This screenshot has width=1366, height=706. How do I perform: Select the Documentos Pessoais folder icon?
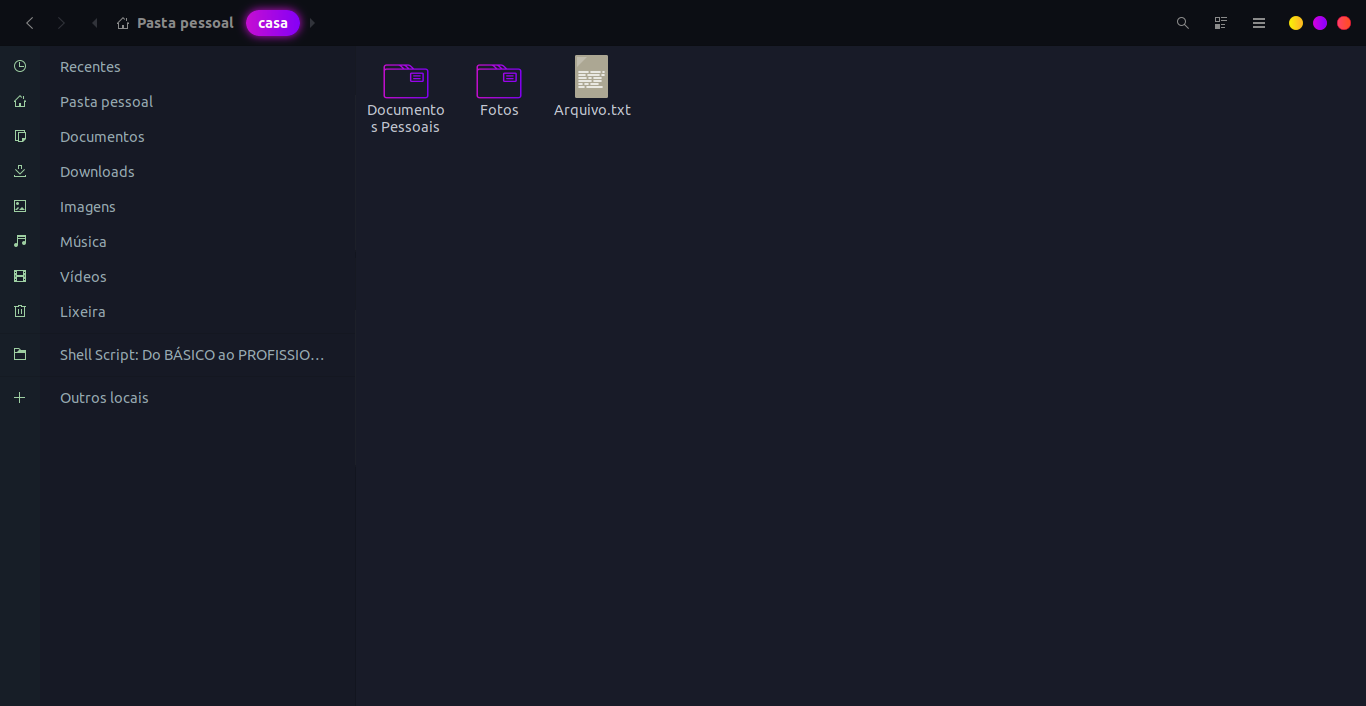click(406, 81)
